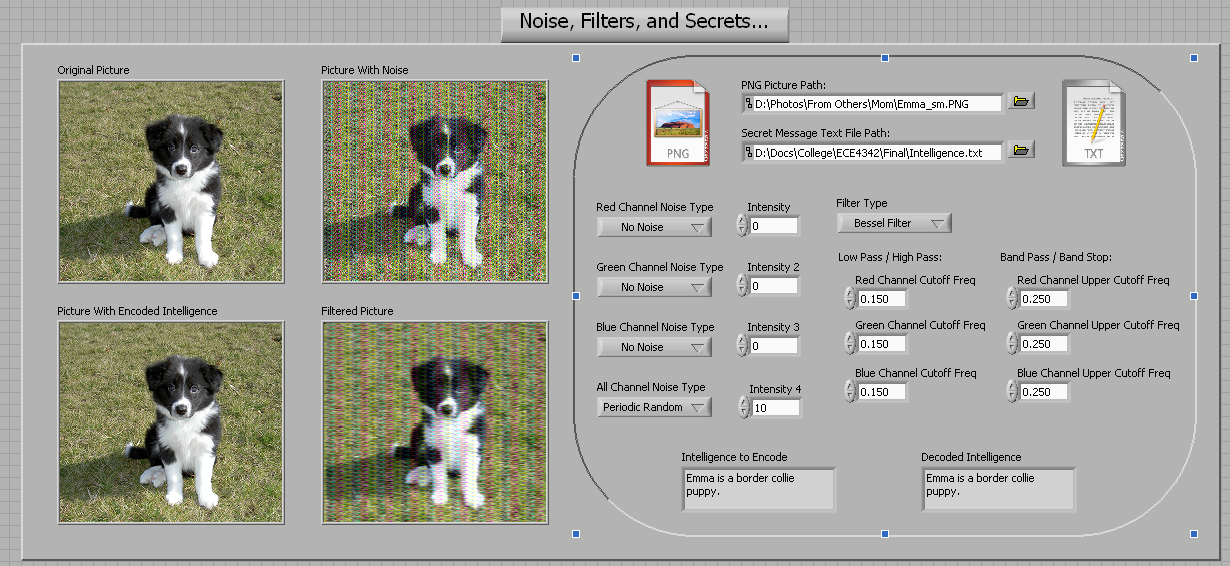Click the TXT notepad file icon

click(x=1093, y=122)
